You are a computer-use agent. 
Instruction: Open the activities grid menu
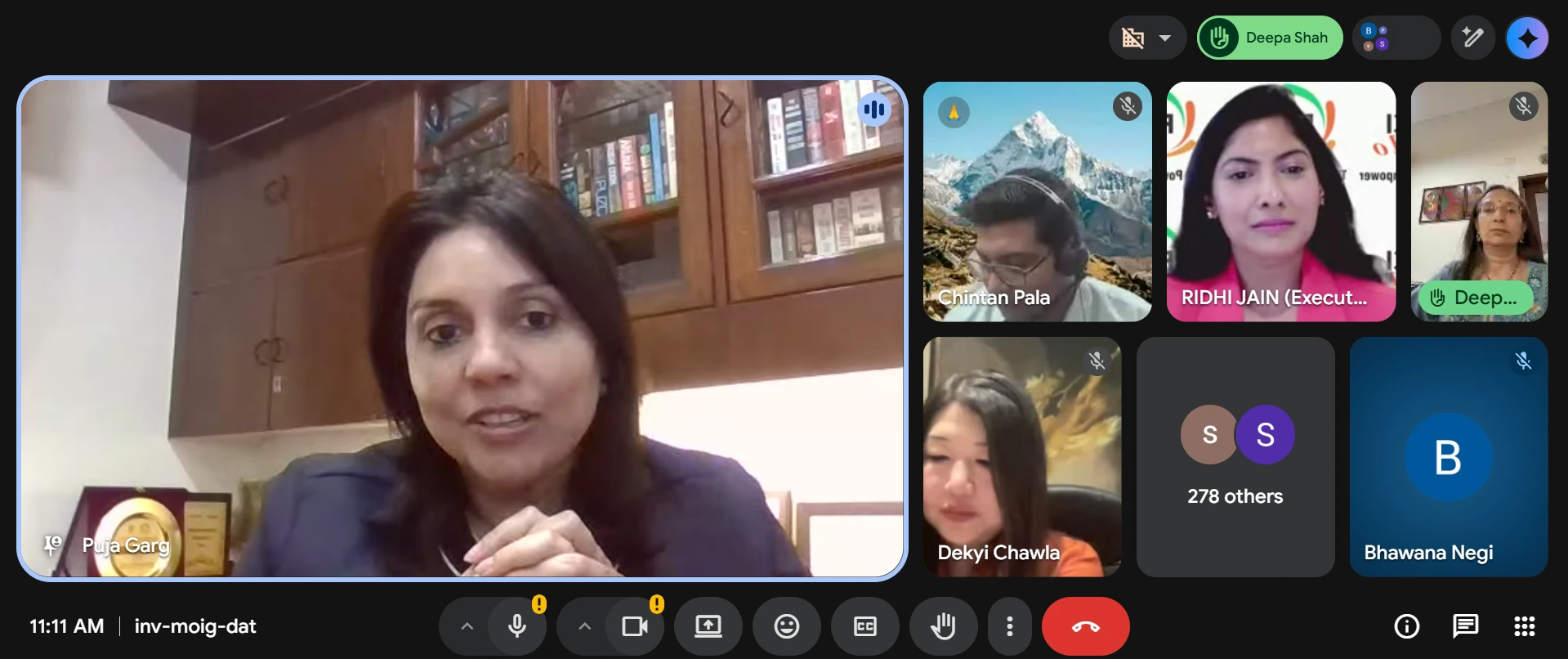pos(1524,626)
